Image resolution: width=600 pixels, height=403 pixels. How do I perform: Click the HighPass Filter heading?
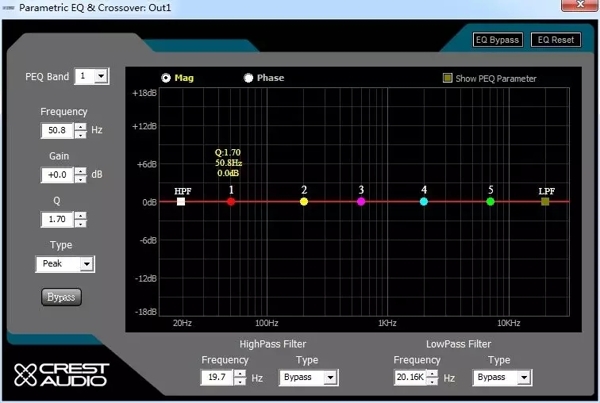point(273,344)
